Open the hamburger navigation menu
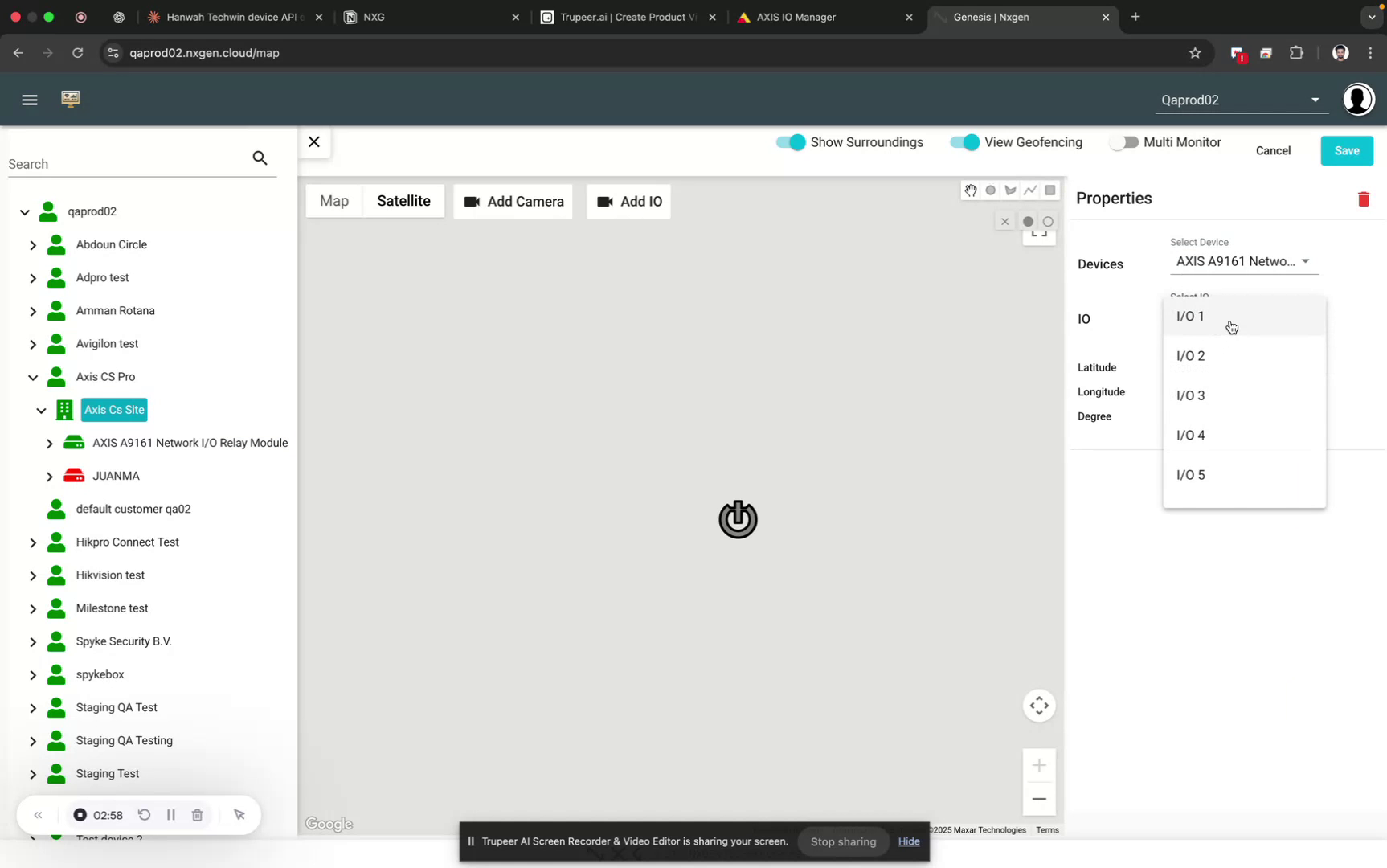The height and width of the screenshot is (868, 1387). click(30, 99)
